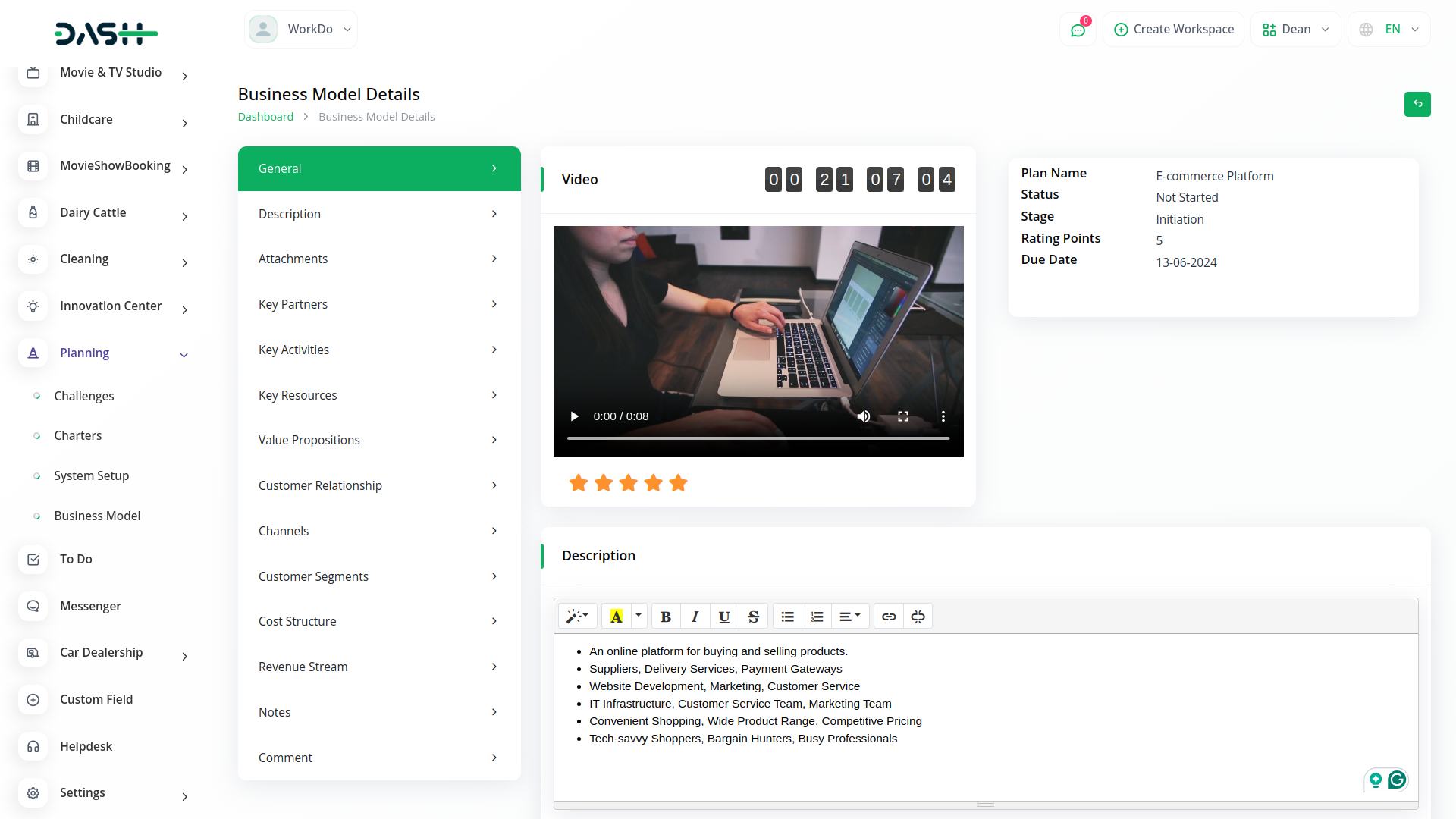This screenshot has width=1456, height=819.
Task: Click the bold formatting icon
Action: 666,617
